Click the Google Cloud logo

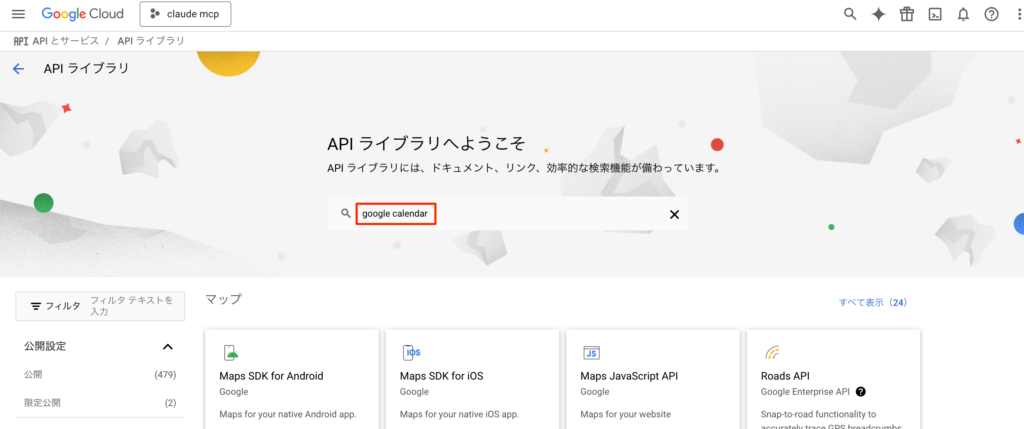pyautogui.click(x=83, y=14)
